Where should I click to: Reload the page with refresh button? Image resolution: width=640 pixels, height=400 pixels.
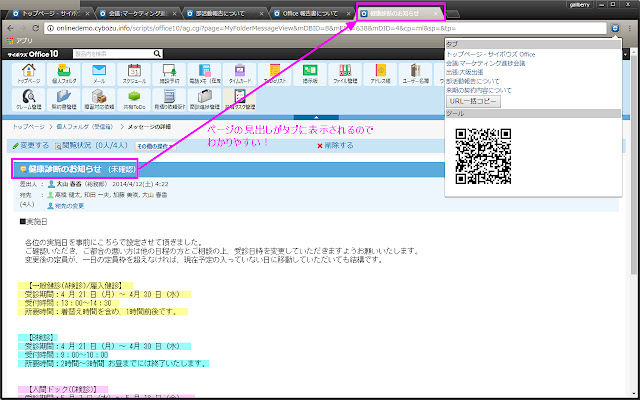point(36,28)
